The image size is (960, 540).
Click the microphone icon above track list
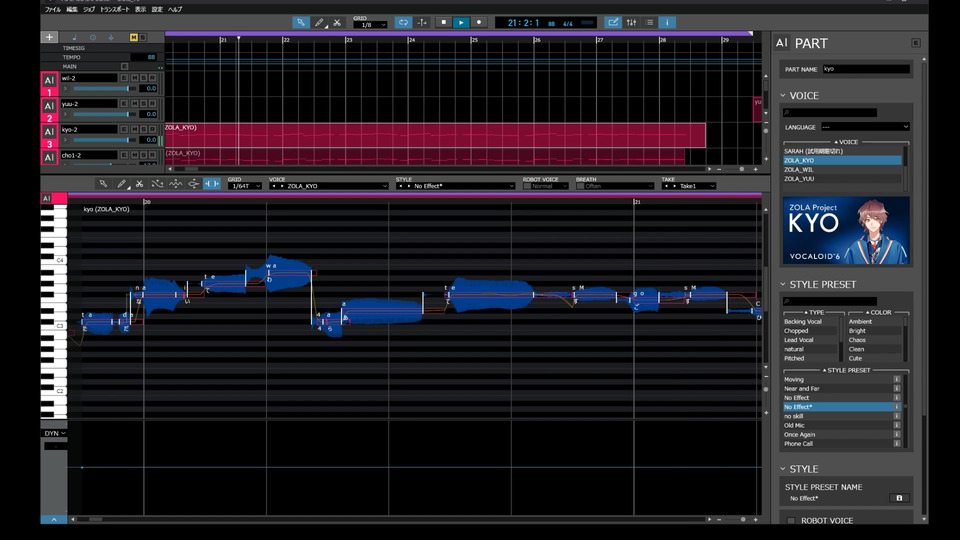click(111, 37)
